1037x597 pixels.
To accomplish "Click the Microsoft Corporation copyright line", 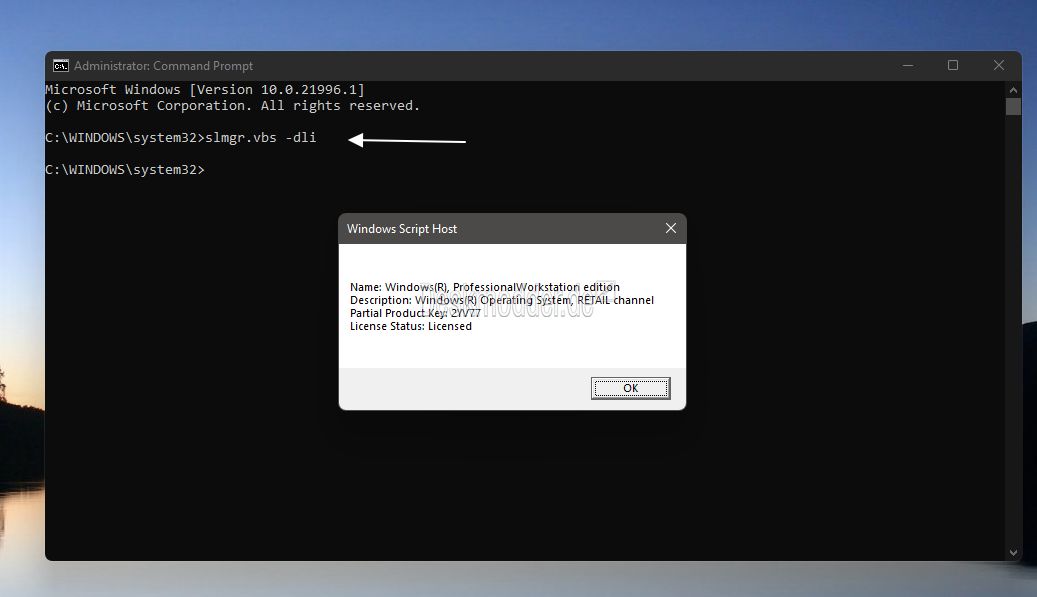I will click(233, 106).
